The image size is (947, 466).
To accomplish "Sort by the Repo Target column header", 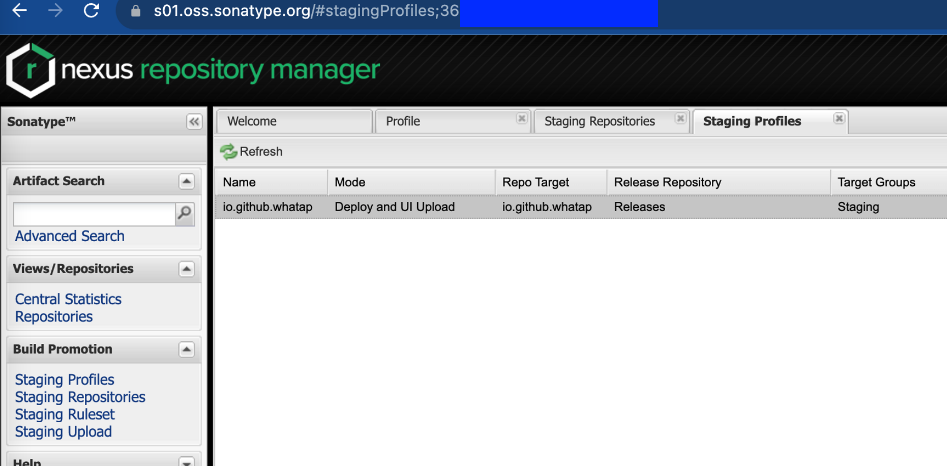I will (551, 182).
